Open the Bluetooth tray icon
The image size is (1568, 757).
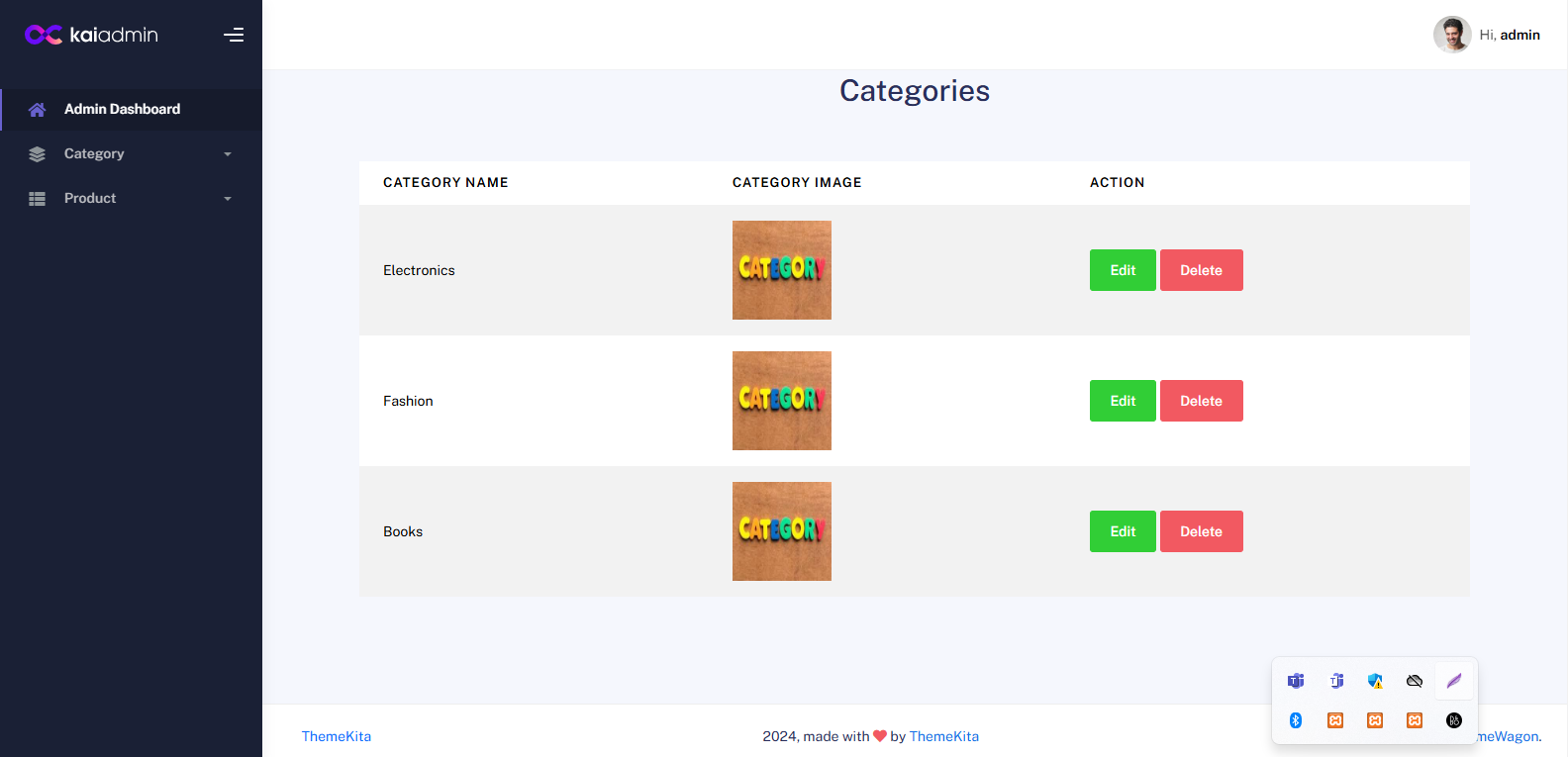click(1296, 720)
